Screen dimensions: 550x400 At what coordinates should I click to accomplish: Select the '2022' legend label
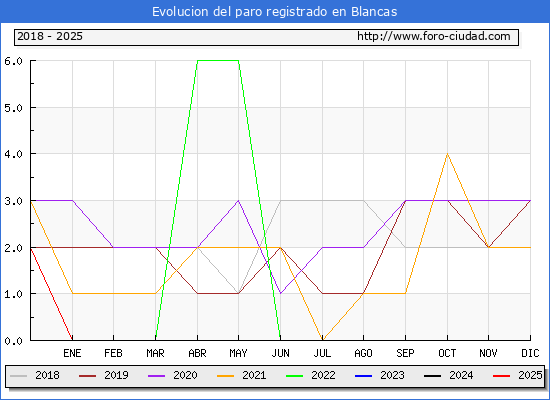tap(323, 375)
